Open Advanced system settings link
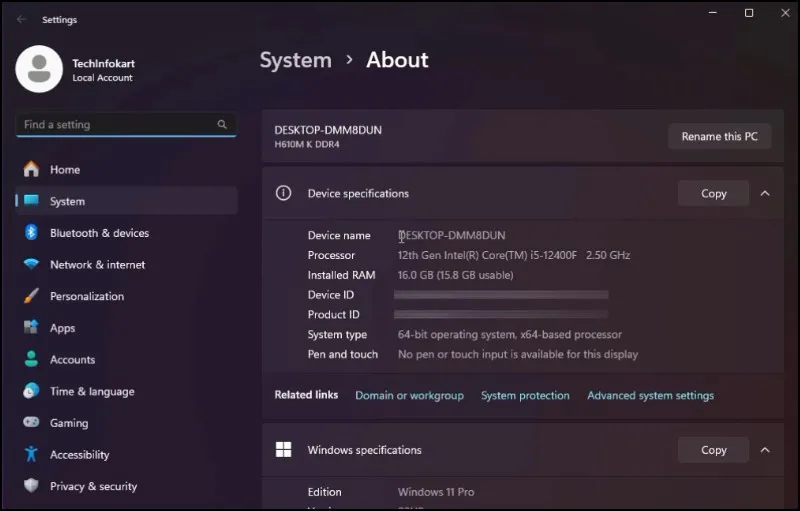Viewport: 800px width, 511px height. pos(651,395)
